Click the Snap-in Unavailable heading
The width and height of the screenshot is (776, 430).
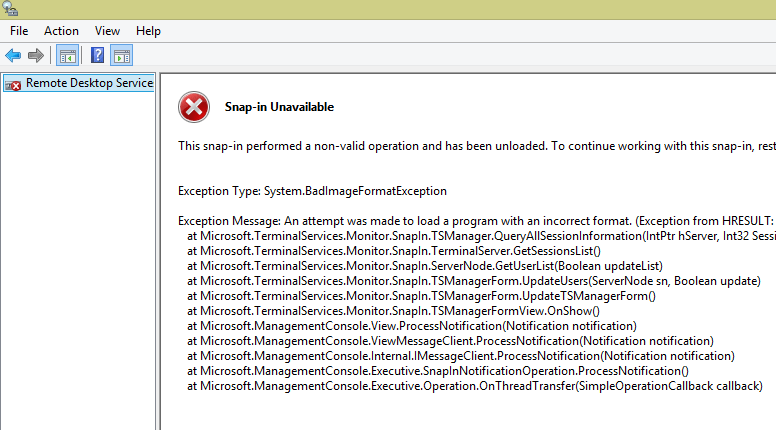279,107
